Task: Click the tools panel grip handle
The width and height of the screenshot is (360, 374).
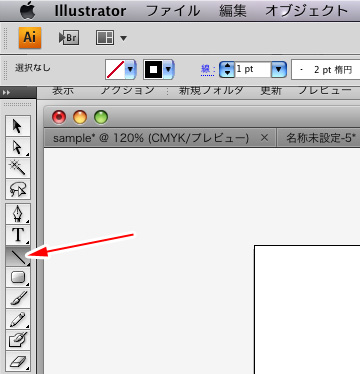Action: point(18,104)
